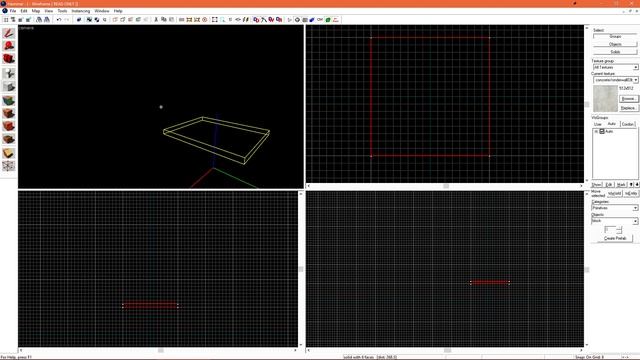This screenshot has height=360, width=640.
Task: Select the Vertex Manipulation tool
Action: point(9,166)
